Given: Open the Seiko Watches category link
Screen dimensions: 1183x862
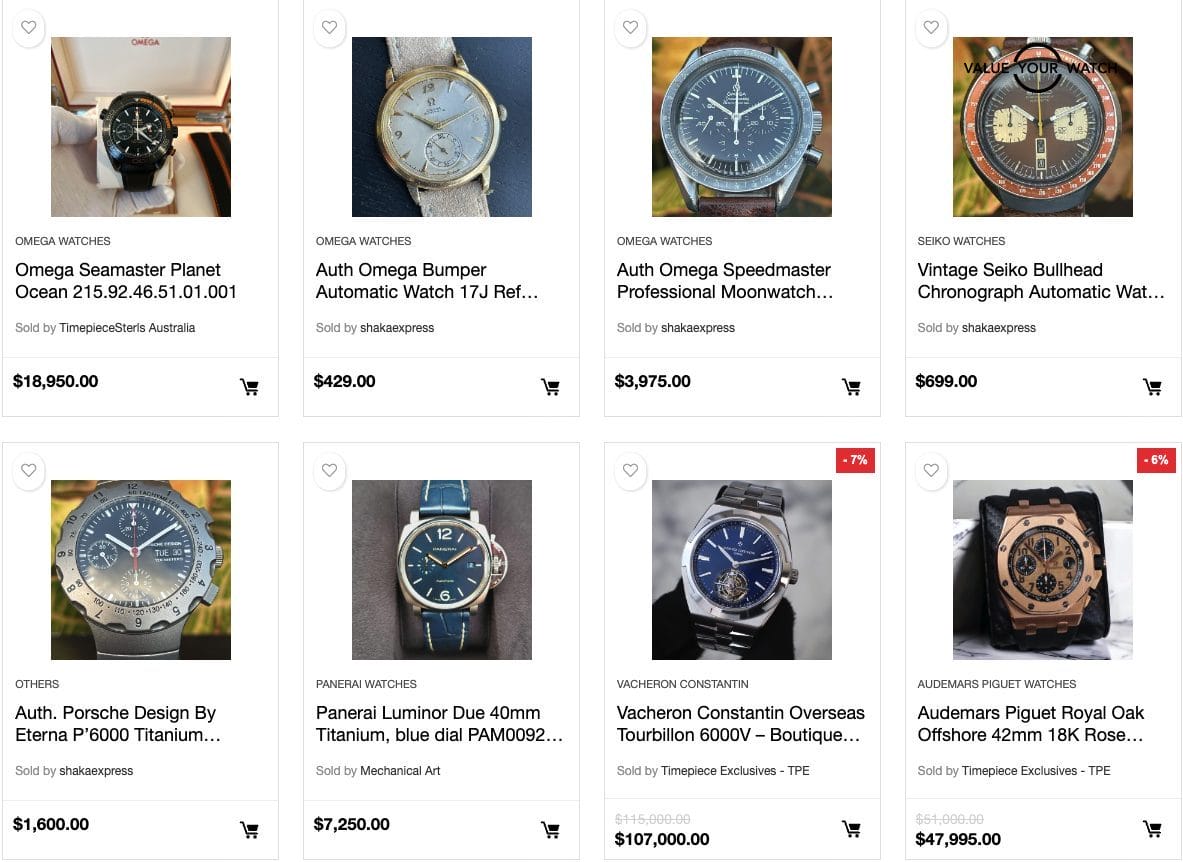Looking at the screenshot, I should coord(961,241).
